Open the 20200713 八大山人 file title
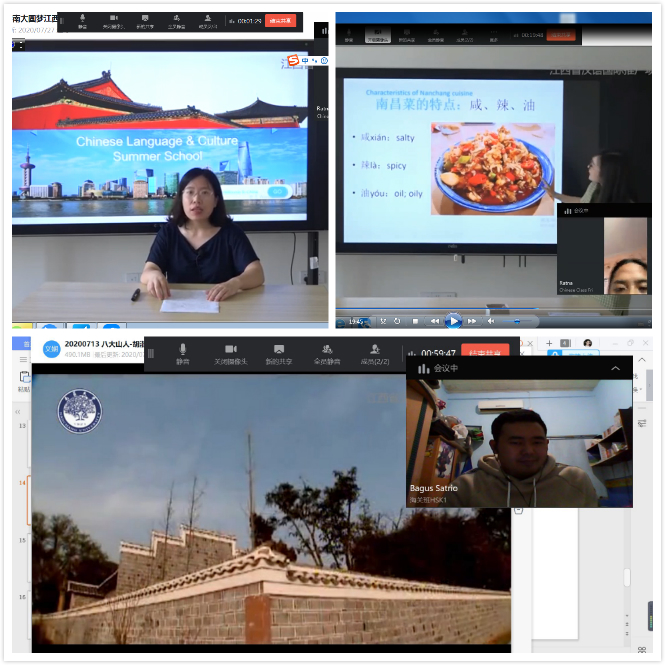This screenshot has width=665, height=665. coord(104,344)
